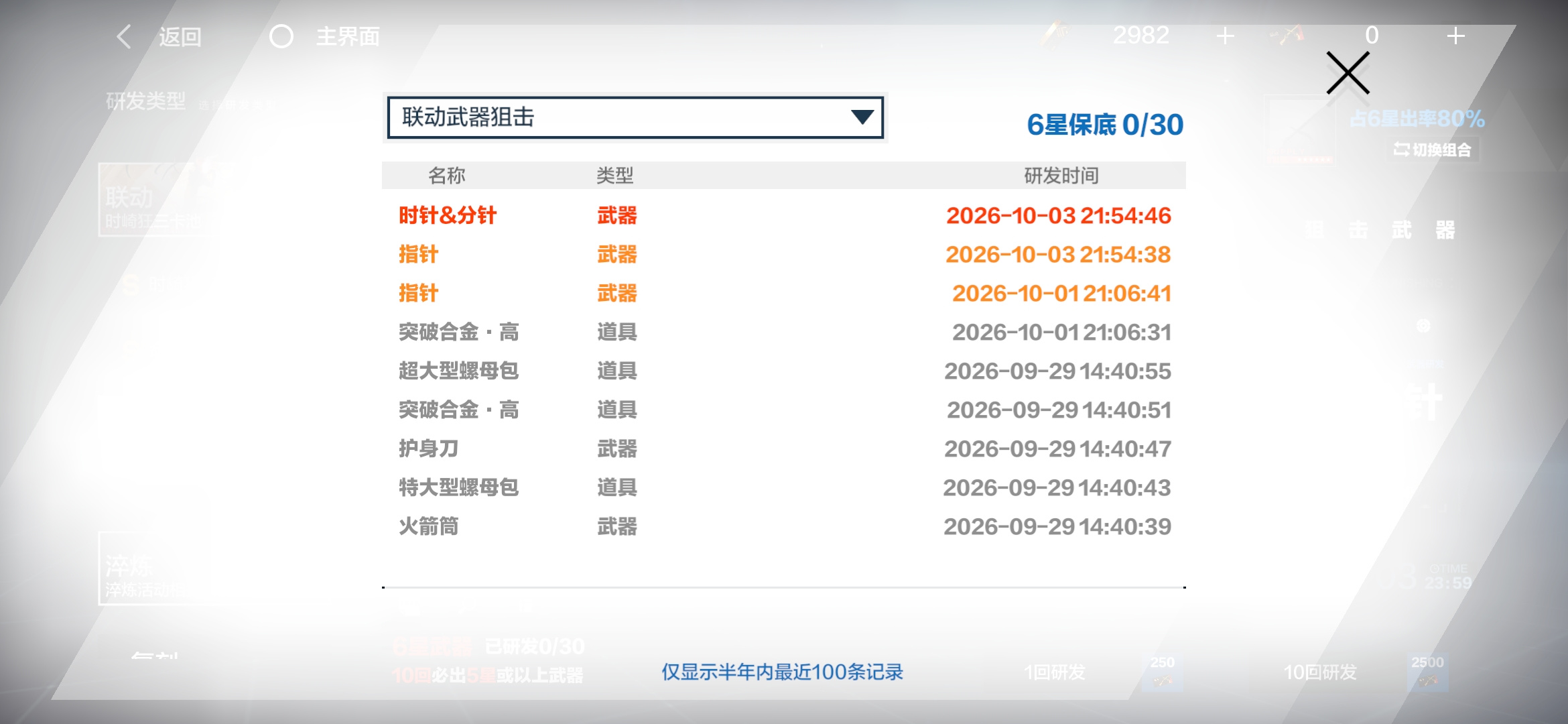The image size is (1568, 724).
Task: Click the 特大型螺母包 item record
Action: pyautogui.click(x=784, y=487)
